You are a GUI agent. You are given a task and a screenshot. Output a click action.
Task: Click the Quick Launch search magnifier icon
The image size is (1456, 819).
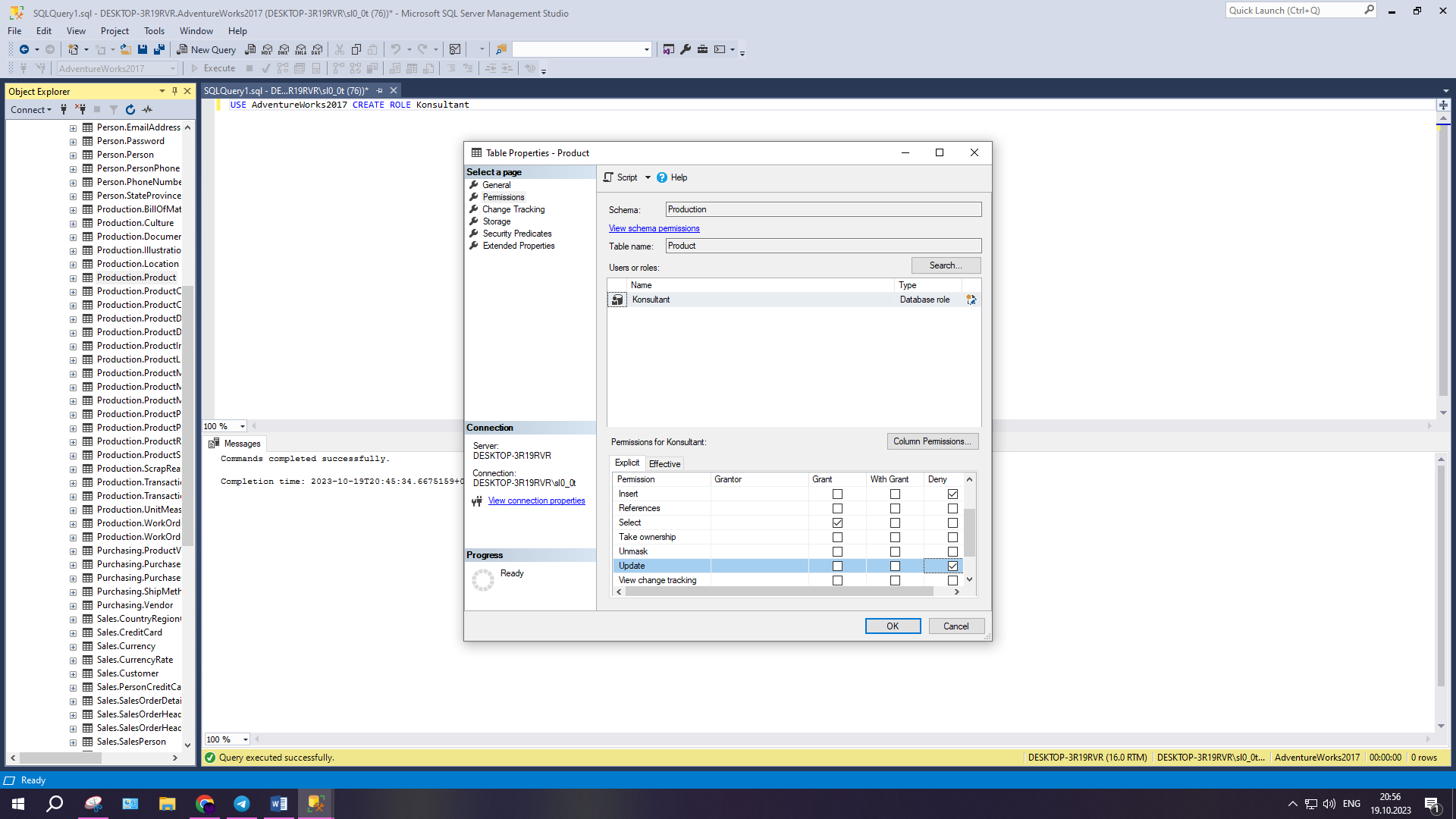1369,10
